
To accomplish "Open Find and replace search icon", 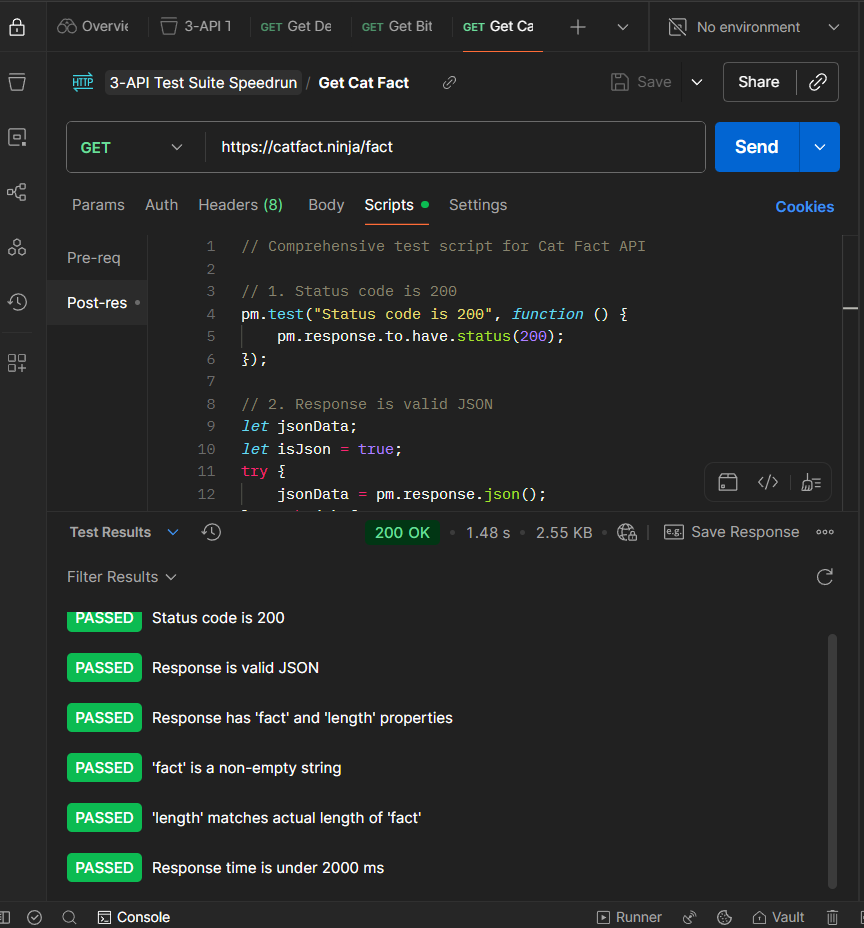I will pos(69,917).
